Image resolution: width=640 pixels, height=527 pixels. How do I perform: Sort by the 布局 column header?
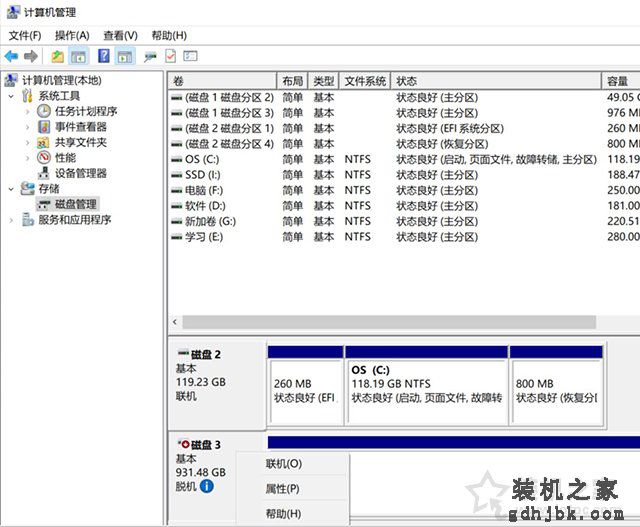click(x=293, y=81)
